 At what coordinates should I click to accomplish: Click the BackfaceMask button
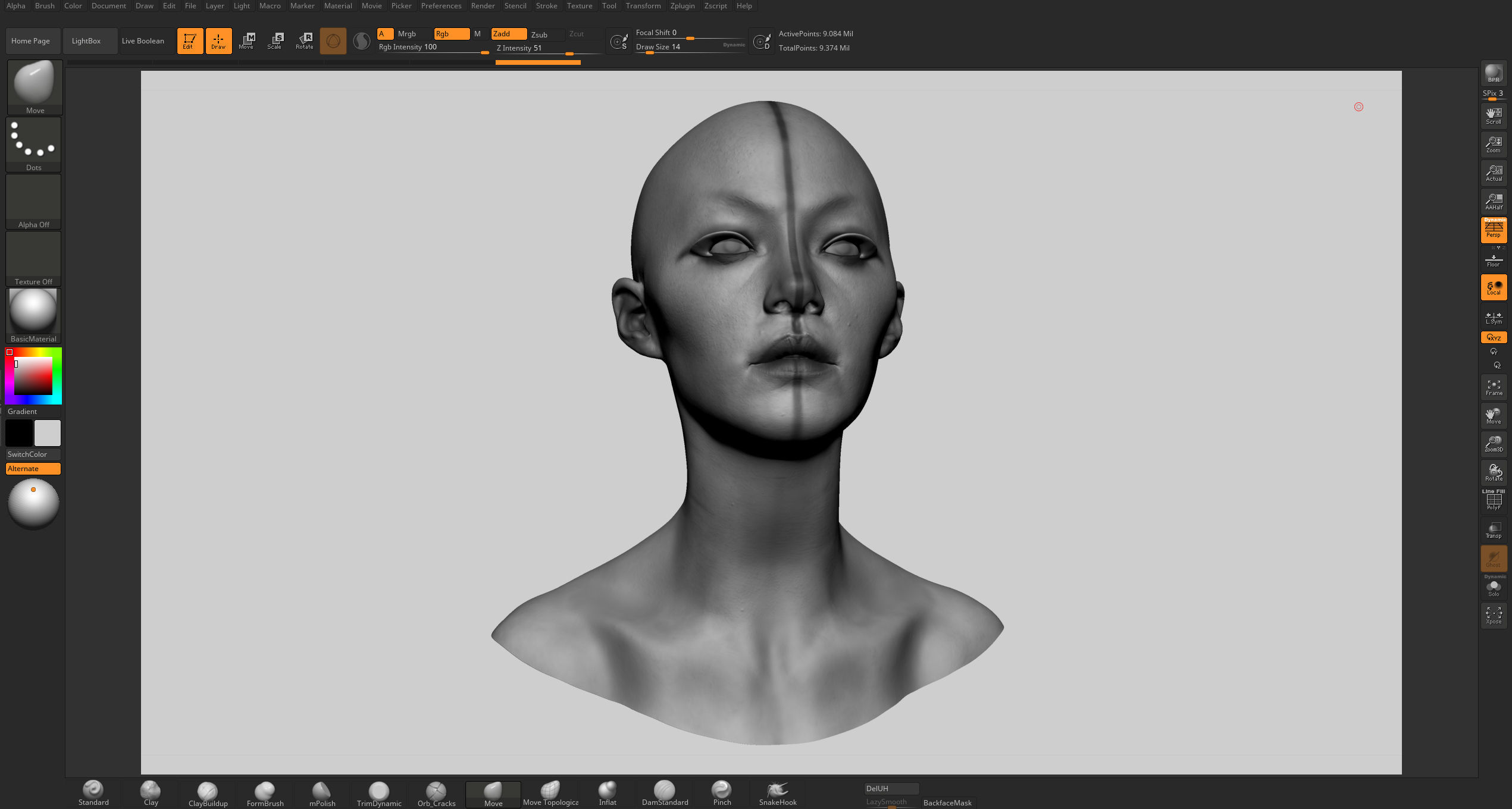click(948, 802)
